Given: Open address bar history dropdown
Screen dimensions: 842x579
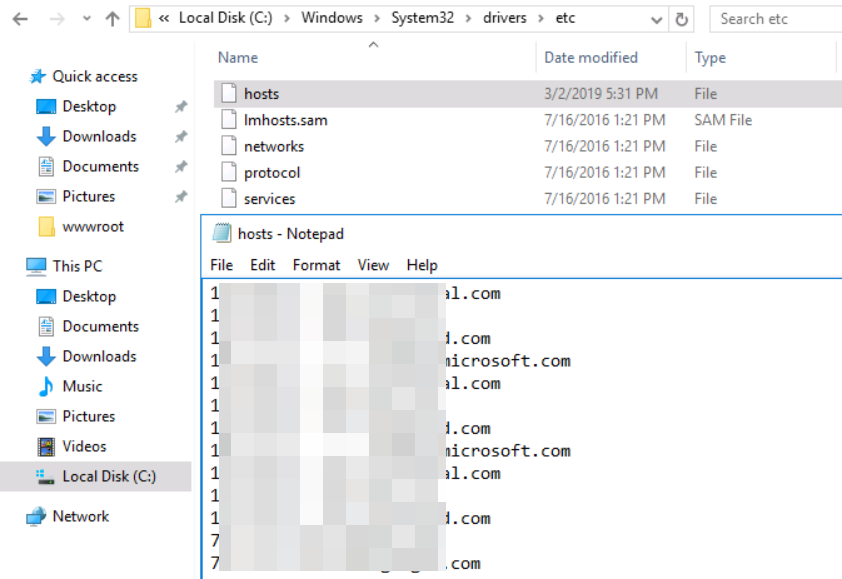Looking at the screenshot, I should (656, 20).
